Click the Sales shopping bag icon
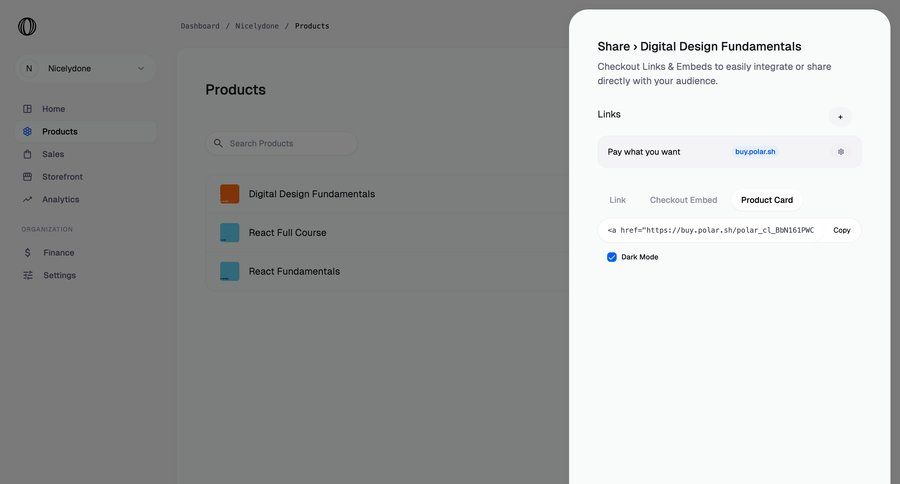 pyautogui.click(x=27, y=154)
